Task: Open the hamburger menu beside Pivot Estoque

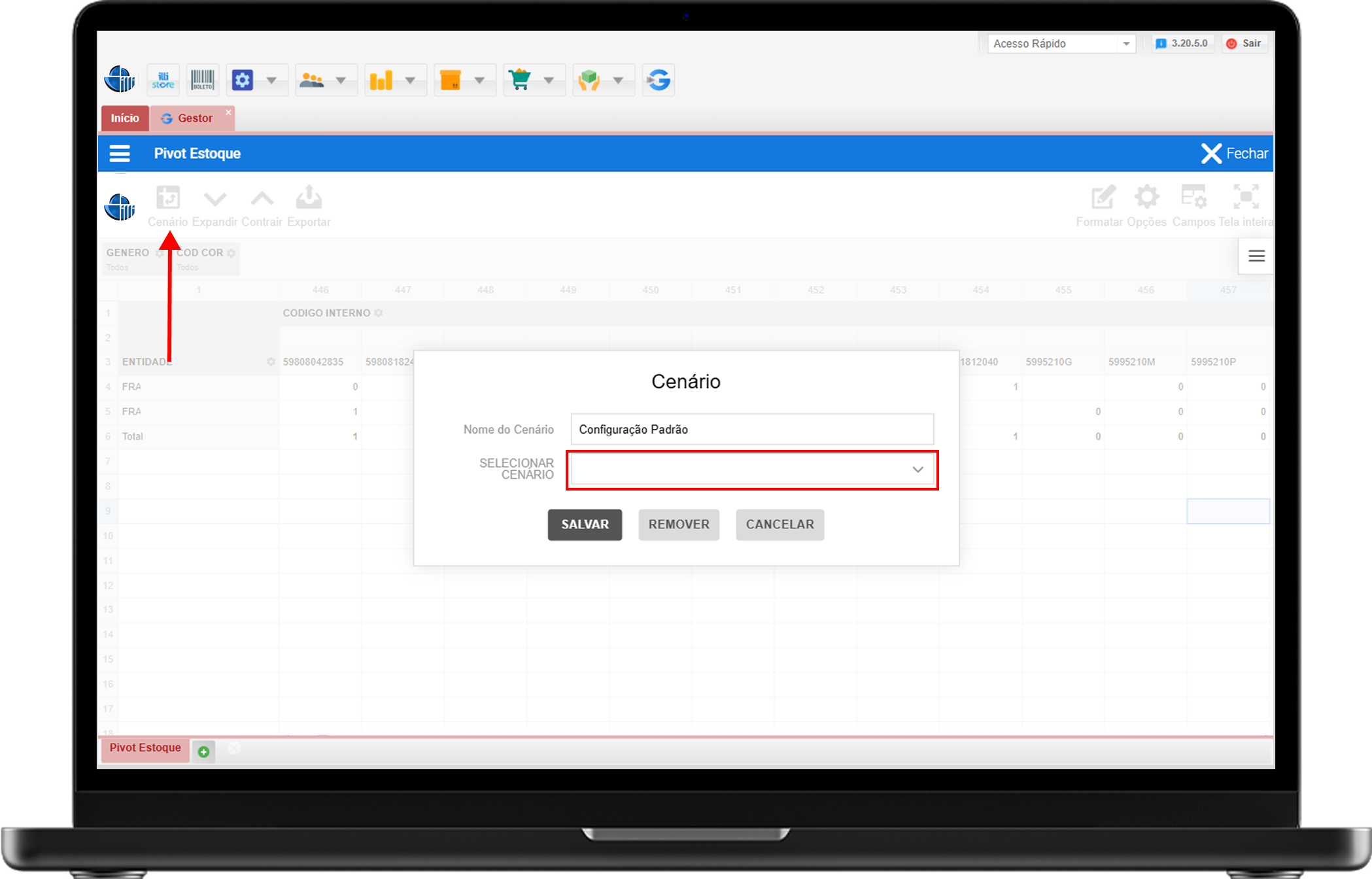Action: coord(120,154)
